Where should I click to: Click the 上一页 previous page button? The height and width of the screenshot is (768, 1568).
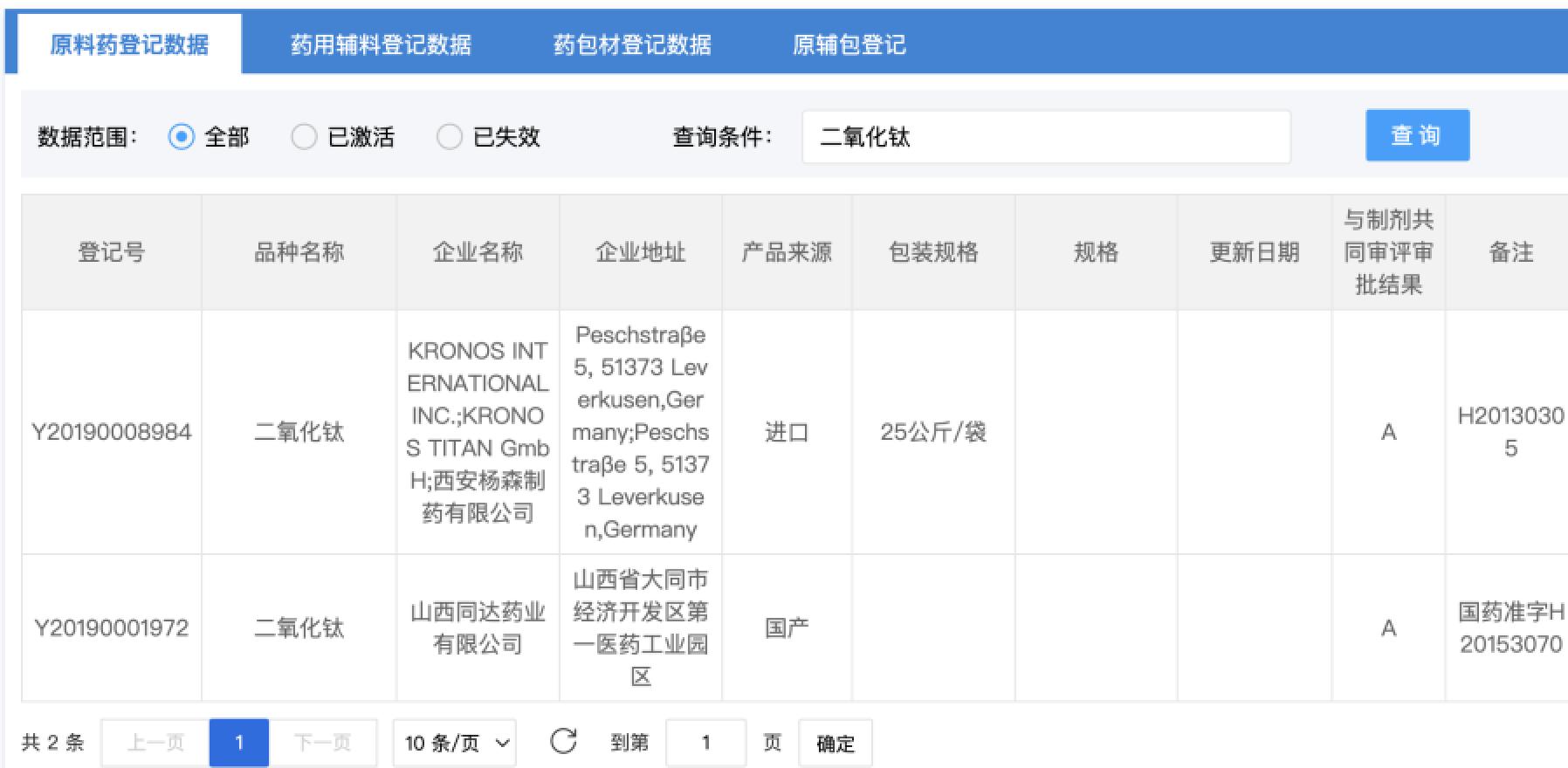155,743
